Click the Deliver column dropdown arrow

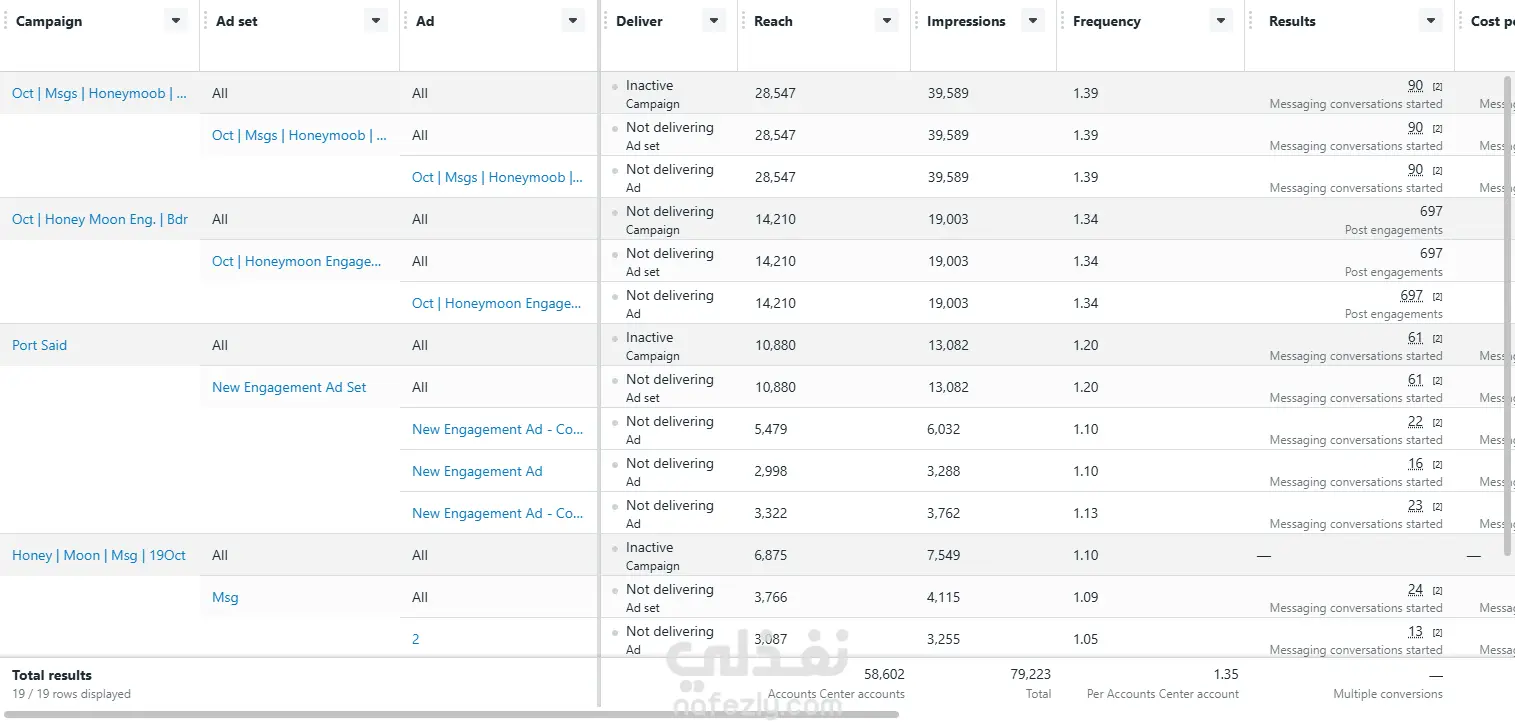click(x=714, y=21)
